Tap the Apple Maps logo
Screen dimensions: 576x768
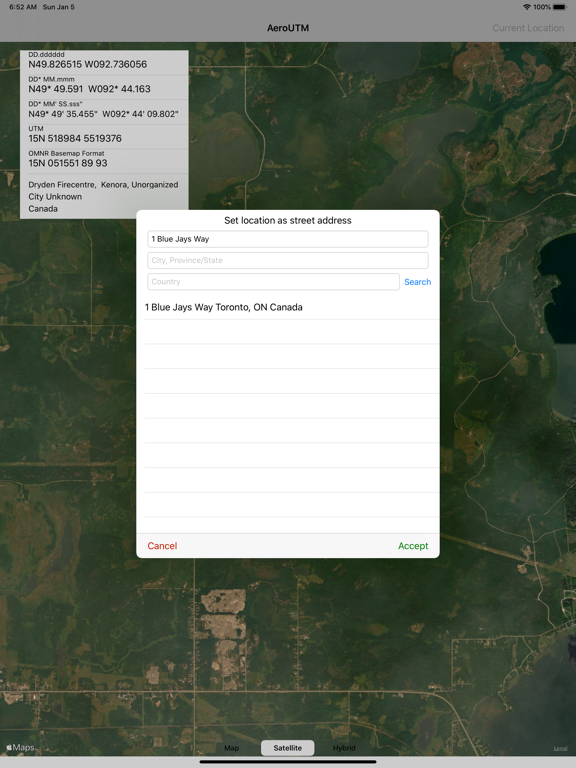coord(20,747)
